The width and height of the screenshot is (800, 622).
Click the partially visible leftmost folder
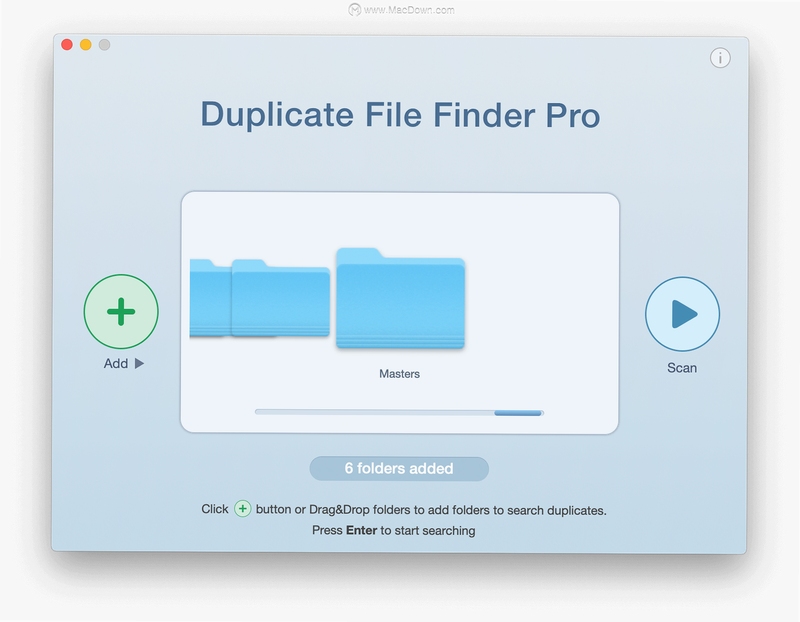[210, 298]
